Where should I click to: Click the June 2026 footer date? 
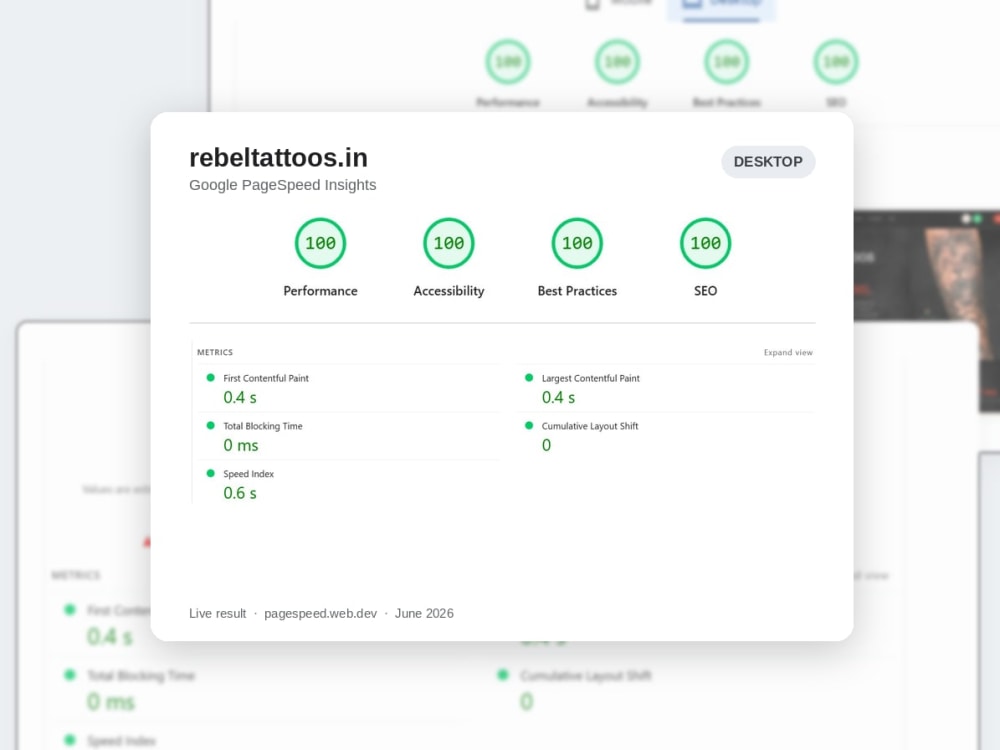pyautogui.click(x=424, y=614)
